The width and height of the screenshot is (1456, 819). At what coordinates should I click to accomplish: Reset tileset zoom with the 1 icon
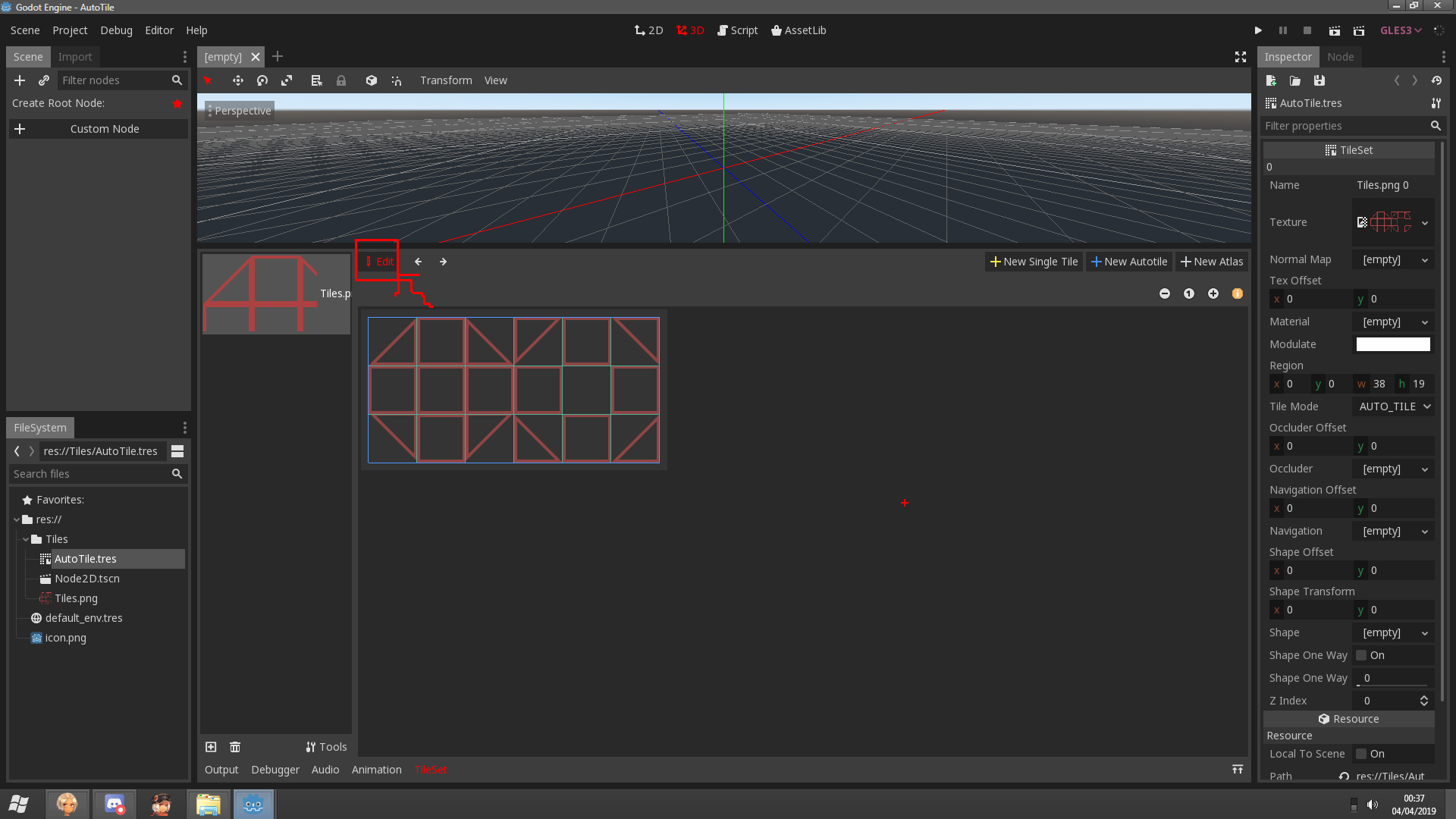(1189, 293)
